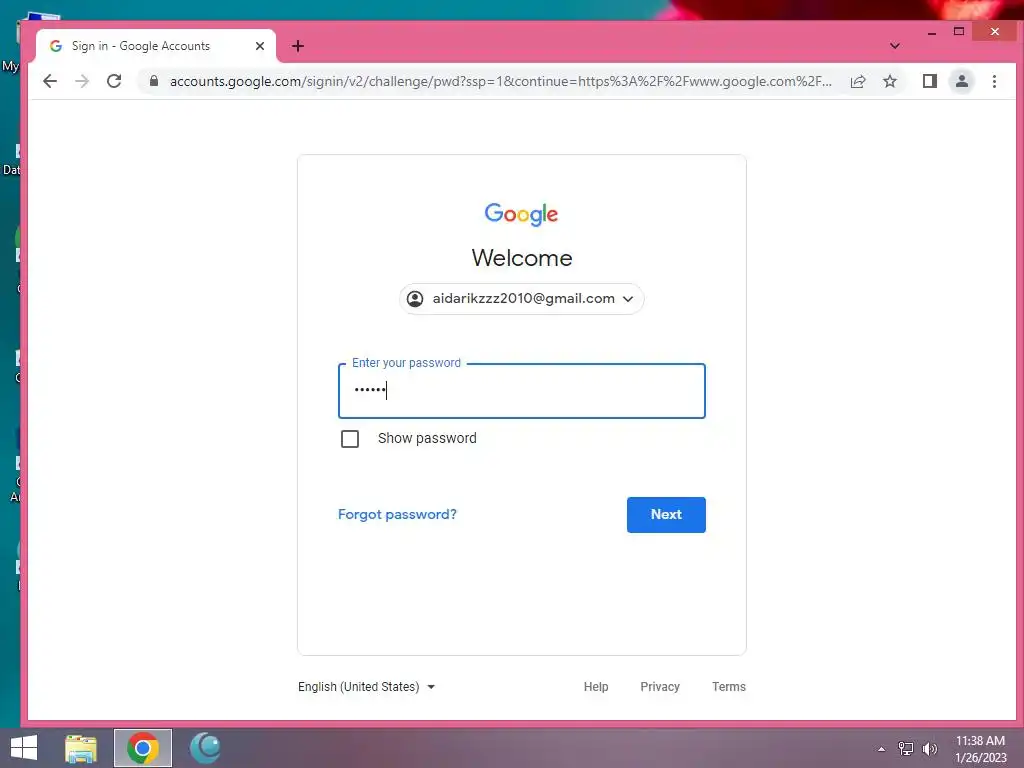Screen dimensions: 1024x768
Task: Open the Terms link
Action: [x=729, y=687]
